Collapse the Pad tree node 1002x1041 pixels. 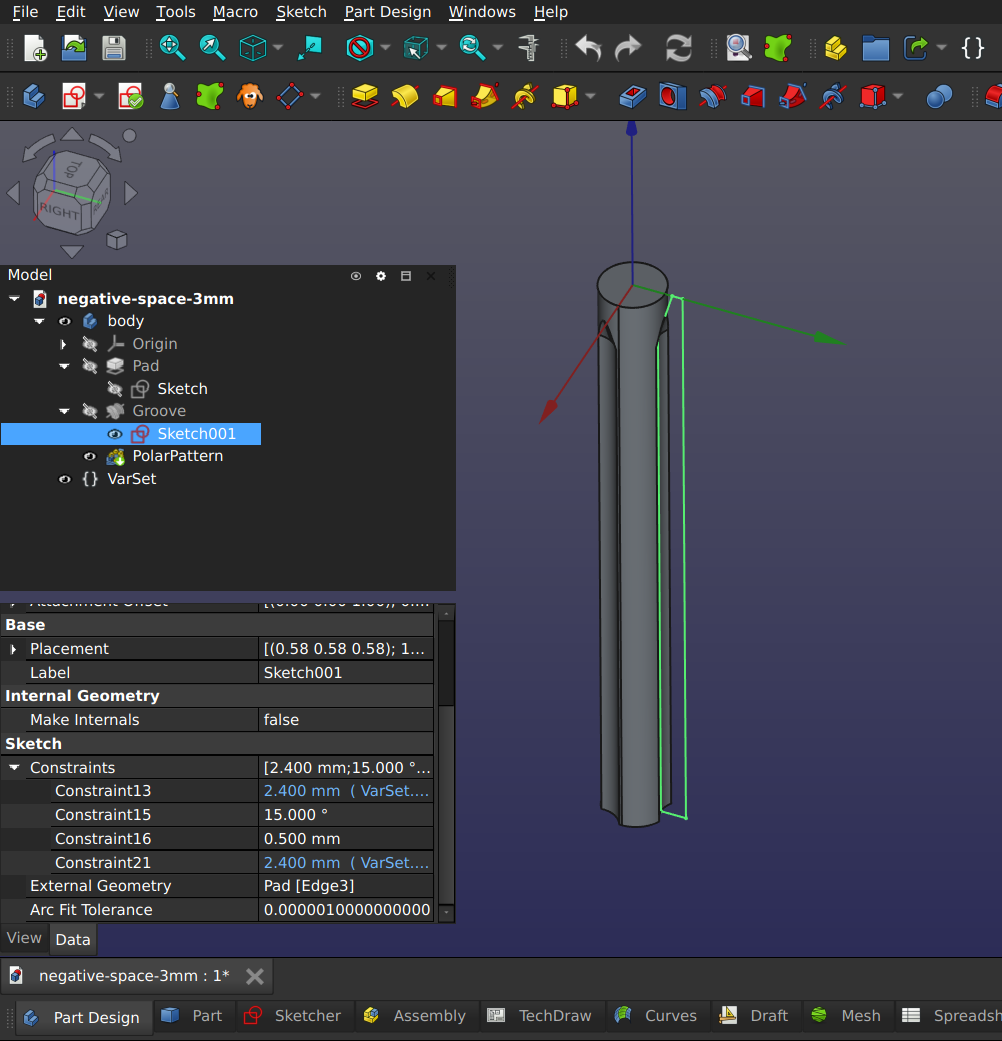click(64, 366)
